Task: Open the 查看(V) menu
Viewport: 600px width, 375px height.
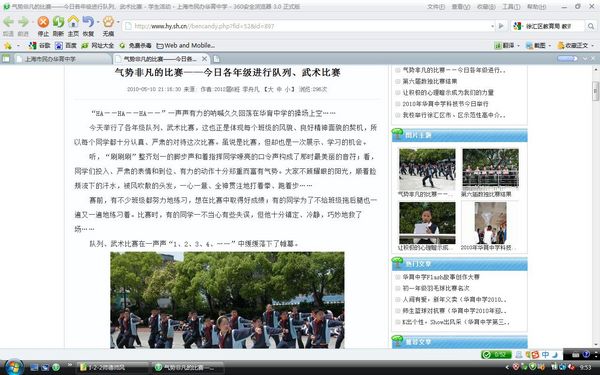Action: pos(461,7)
